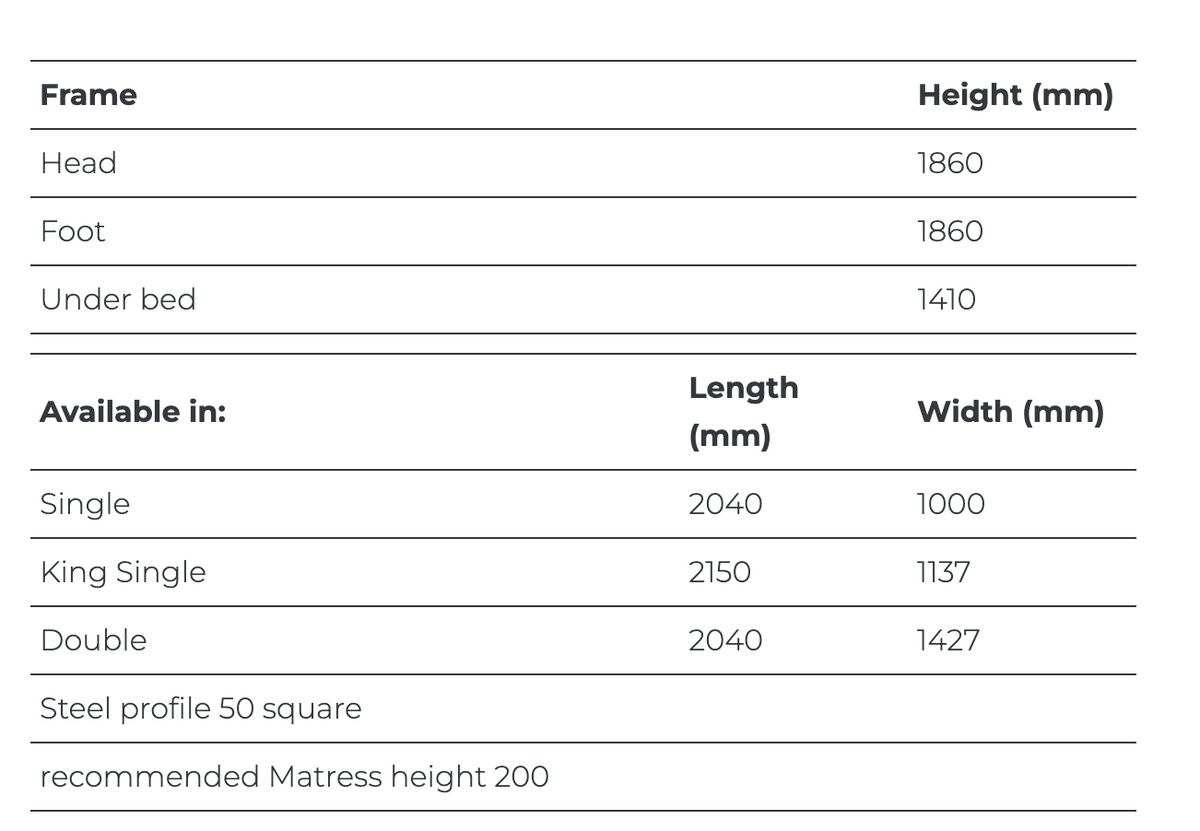Click the Head row's 1860 height value
Viewport: 1200px width, 831px height.
click(949, 163)
